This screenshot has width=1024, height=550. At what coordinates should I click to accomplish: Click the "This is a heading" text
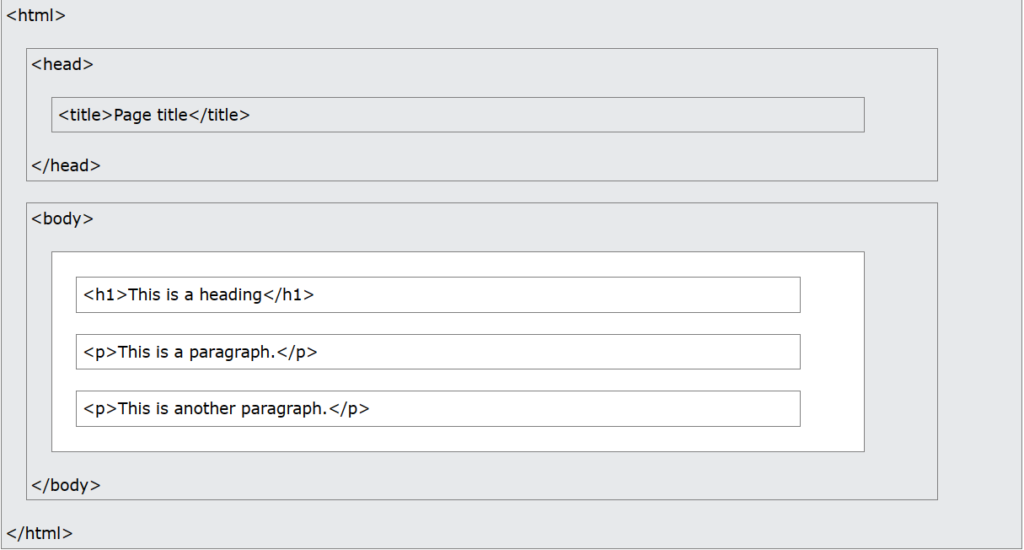195,295
